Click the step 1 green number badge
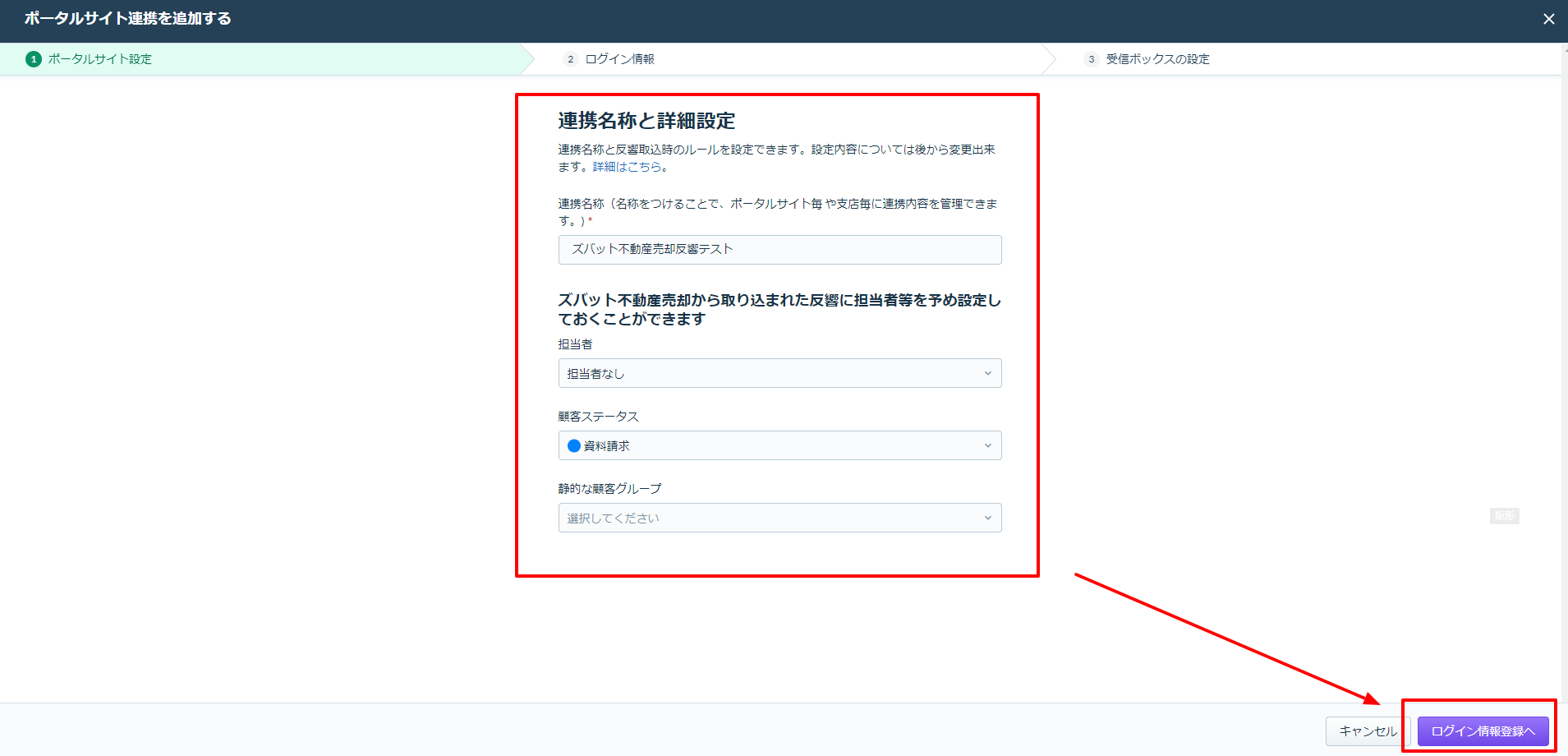The image size is (1568, 756). (x=34, y=59)
